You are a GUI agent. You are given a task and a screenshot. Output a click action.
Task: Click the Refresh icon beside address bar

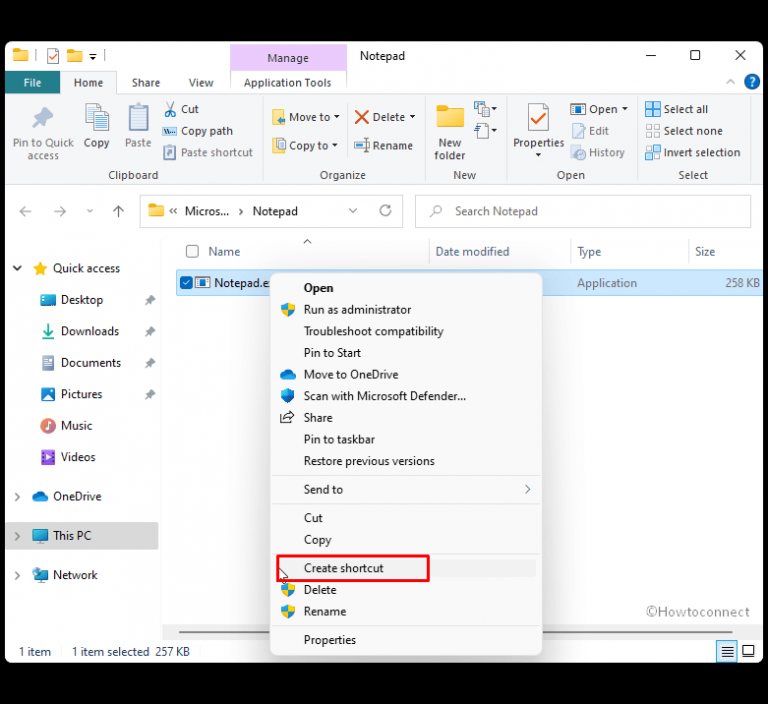(x=385, y=211)
